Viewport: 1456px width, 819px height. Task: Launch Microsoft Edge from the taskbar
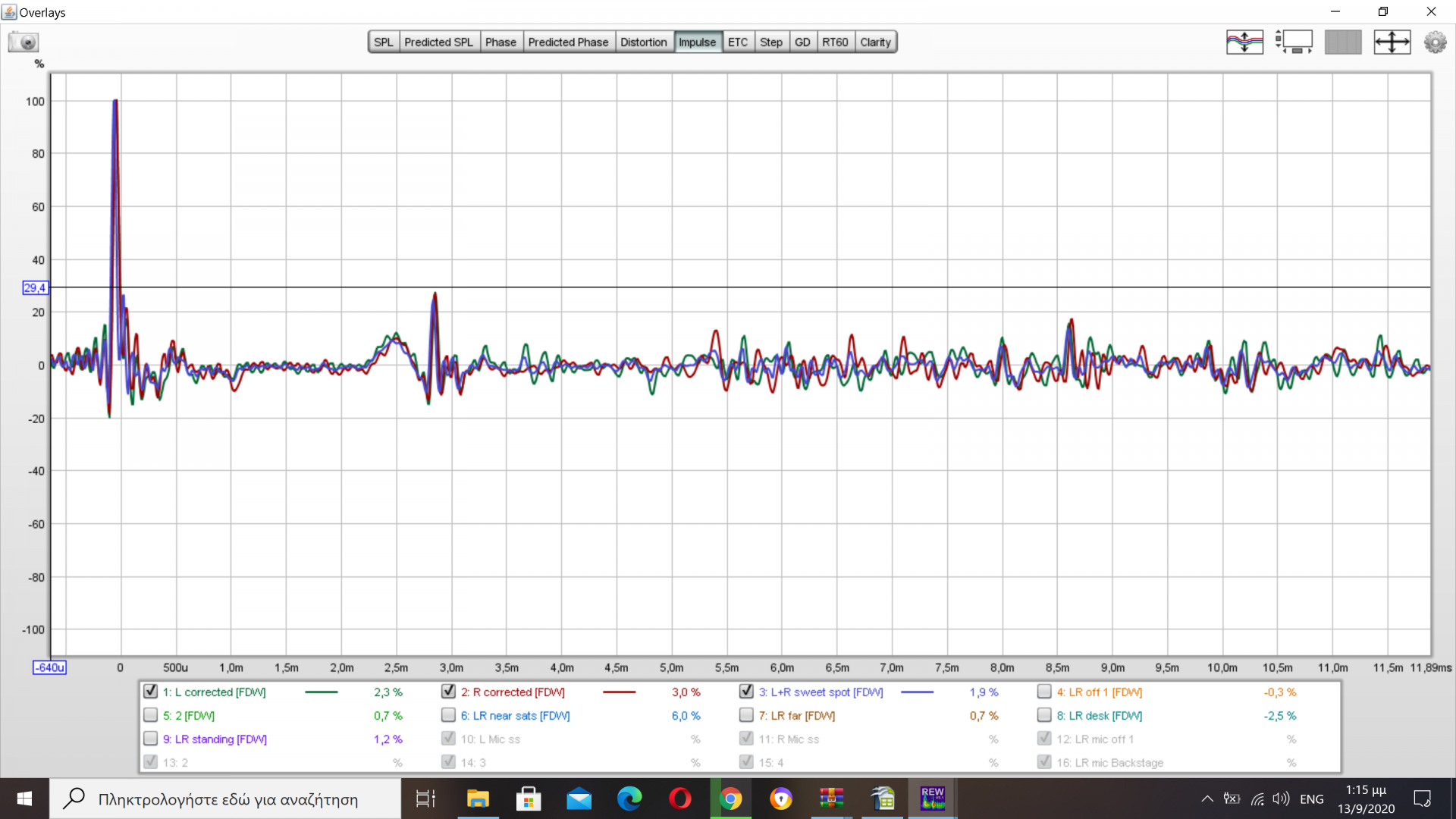tap(629, 799)
